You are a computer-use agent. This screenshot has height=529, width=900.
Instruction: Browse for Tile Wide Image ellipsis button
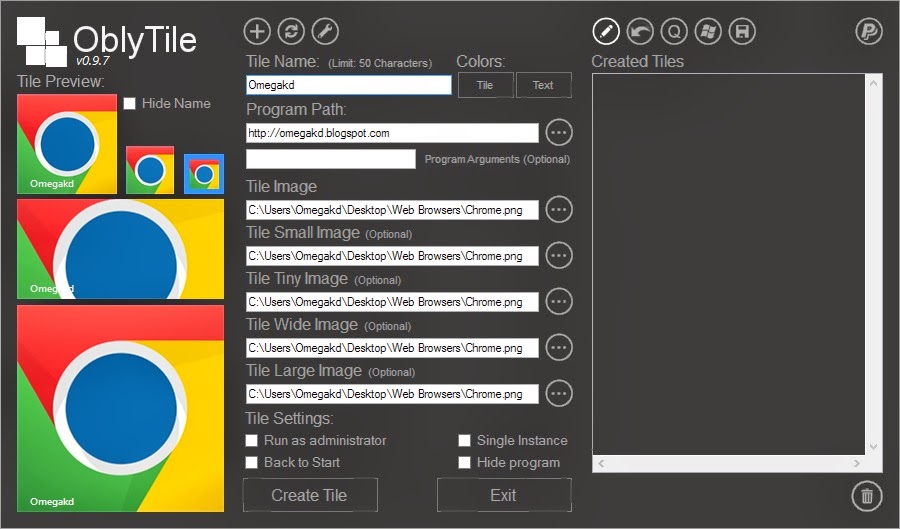point(559,348)
